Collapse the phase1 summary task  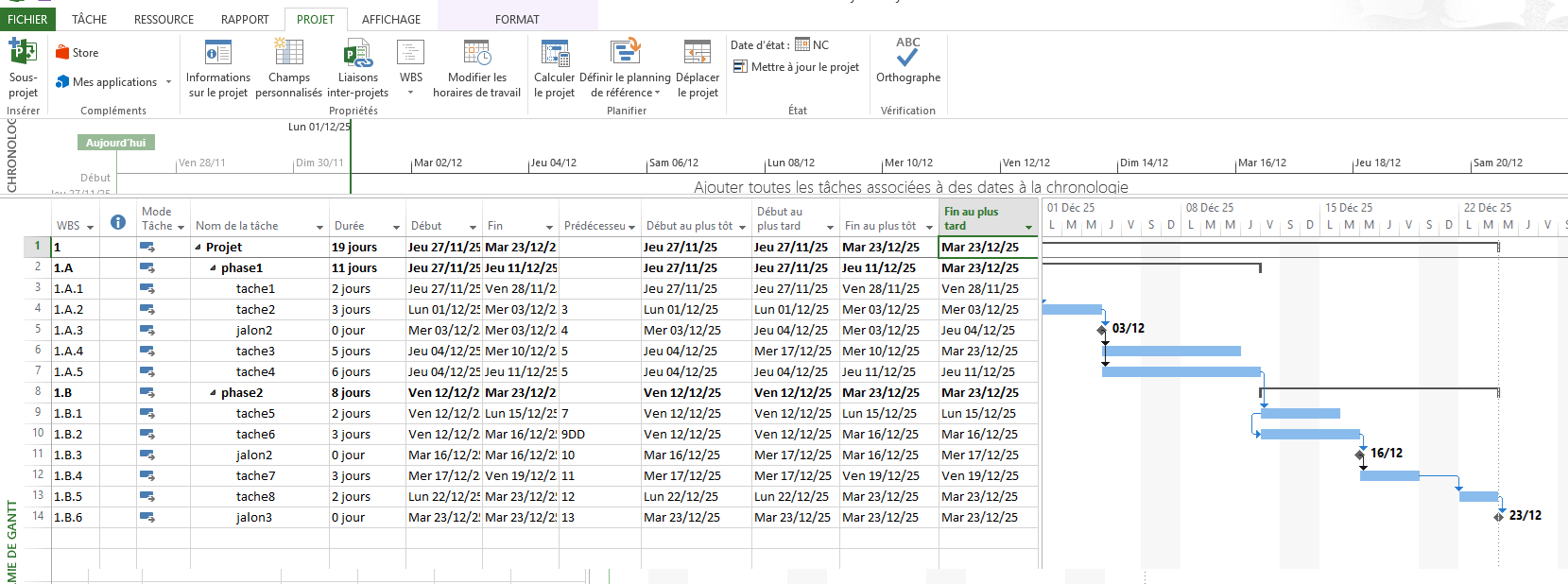tap(213, 268)
